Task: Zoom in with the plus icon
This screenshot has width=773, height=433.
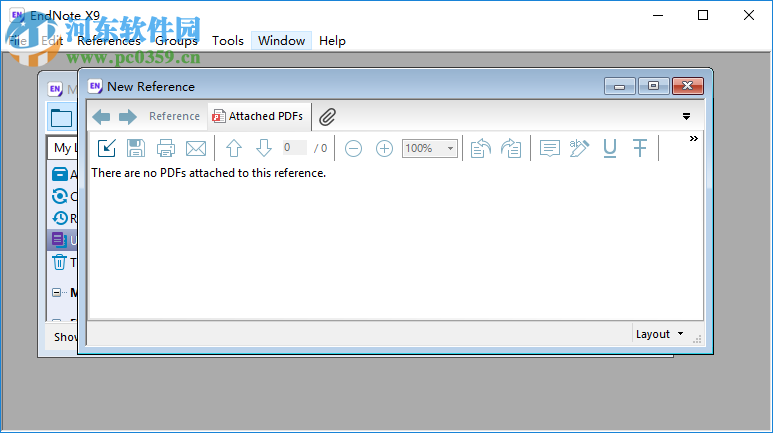Action: [x=384, y=148]
